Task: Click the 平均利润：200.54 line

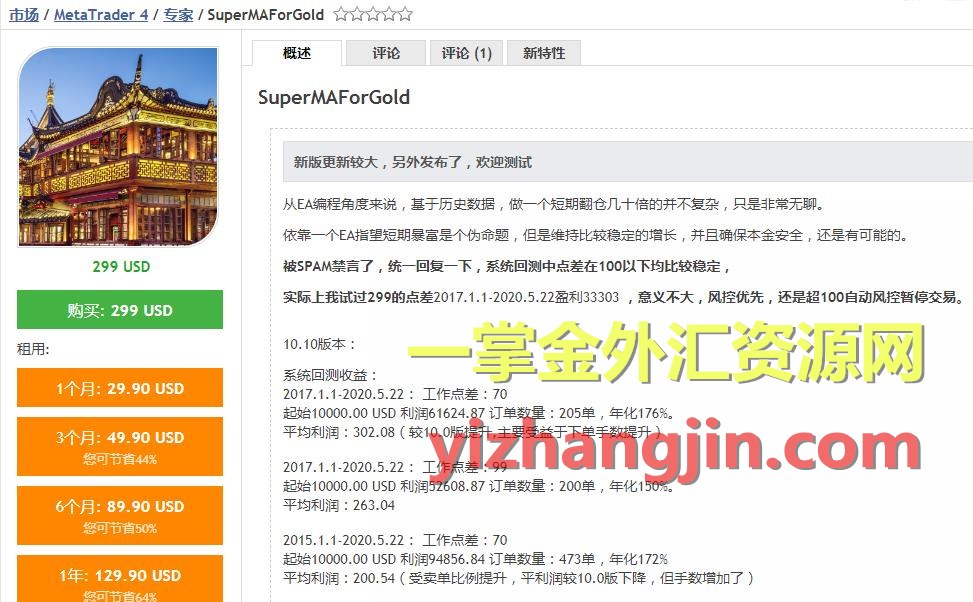Action: point(519,578)
